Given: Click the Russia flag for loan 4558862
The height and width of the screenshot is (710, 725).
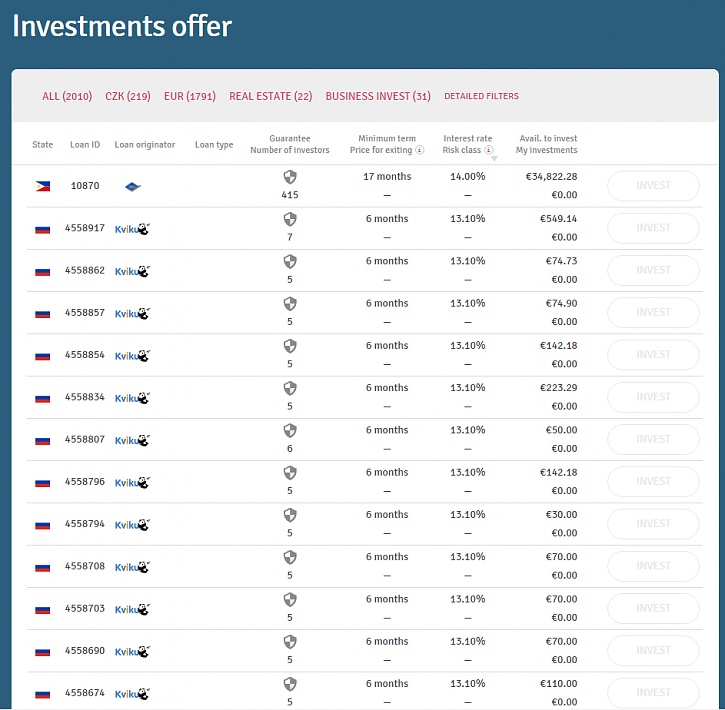Looking at the screenshot, I should pyautogui.click(x=43, y=272).
